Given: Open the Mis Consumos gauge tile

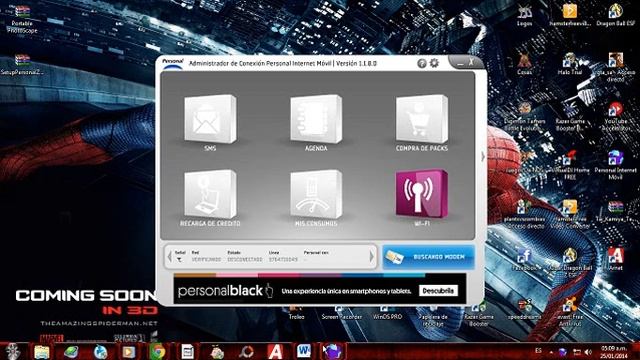Looking at the screenshot, I should pos(316,194).
